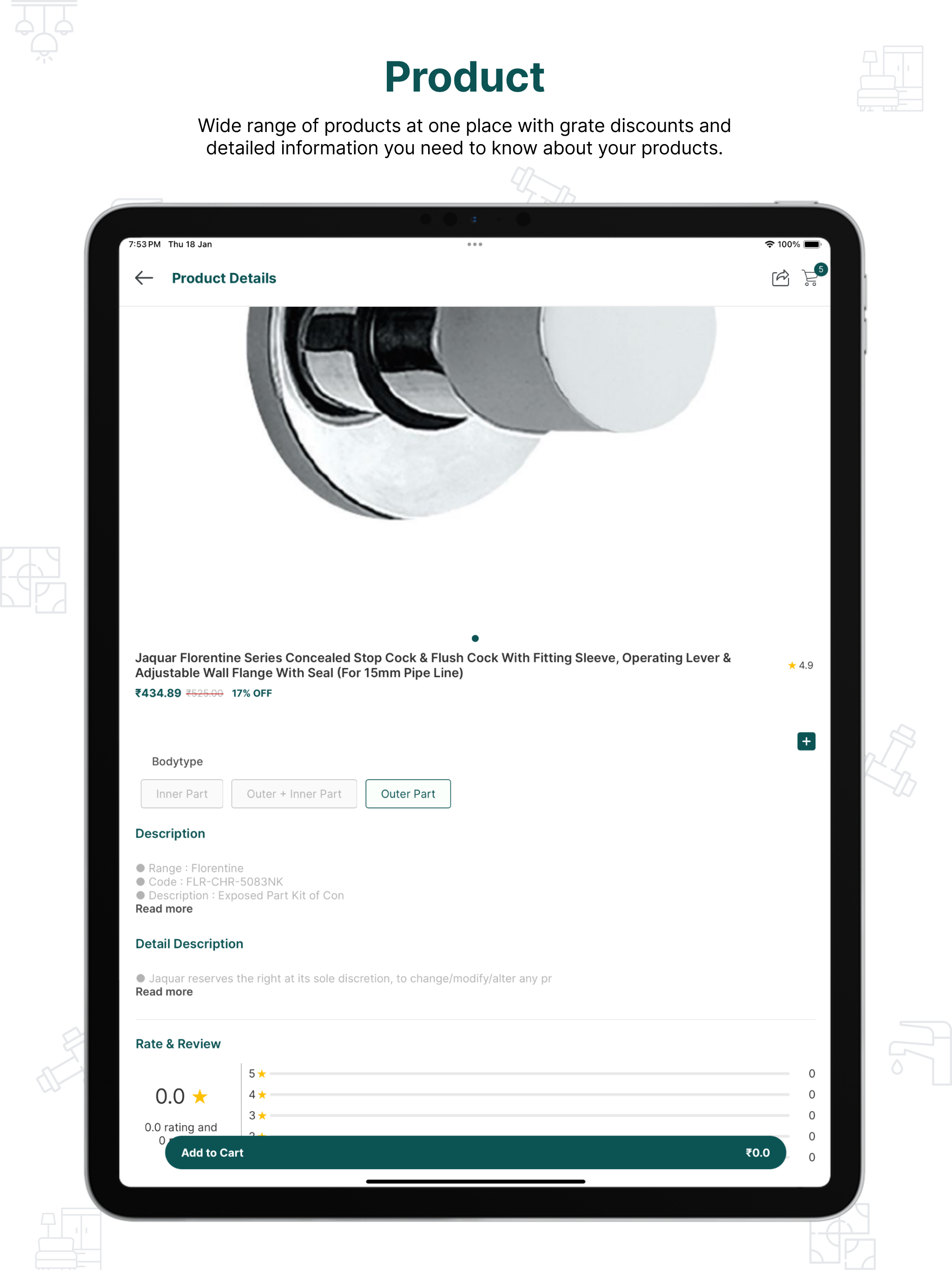
Task: Expand Description with Read more
Action: (x=164, y=909)
